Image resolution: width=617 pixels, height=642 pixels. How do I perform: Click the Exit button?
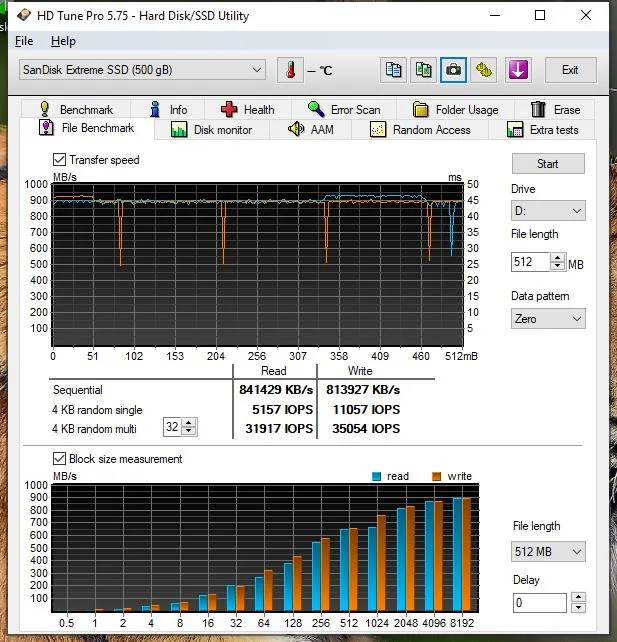pyautogui.click(x=570, y=70)
